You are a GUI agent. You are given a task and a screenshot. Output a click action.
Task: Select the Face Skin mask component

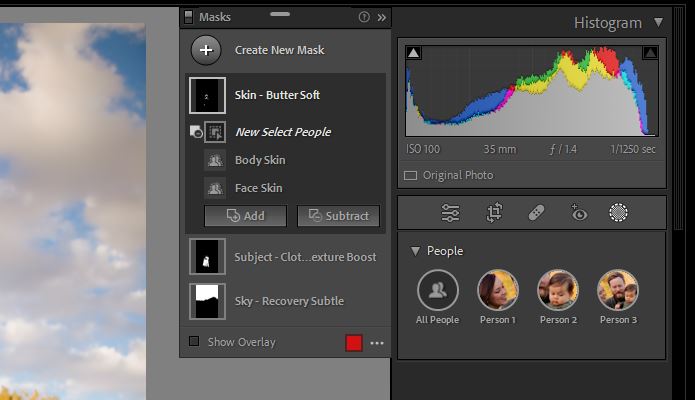click(x=258, y=188)
